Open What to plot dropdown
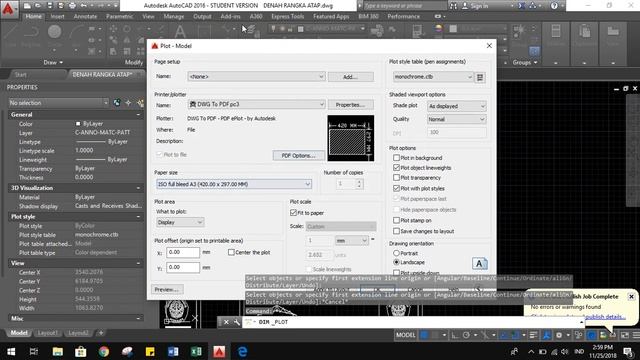The image size is (640, 360). pos(180,222)
